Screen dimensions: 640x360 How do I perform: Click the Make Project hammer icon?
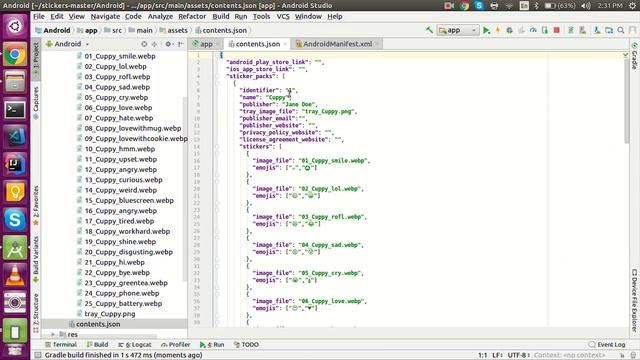point(429,30)
